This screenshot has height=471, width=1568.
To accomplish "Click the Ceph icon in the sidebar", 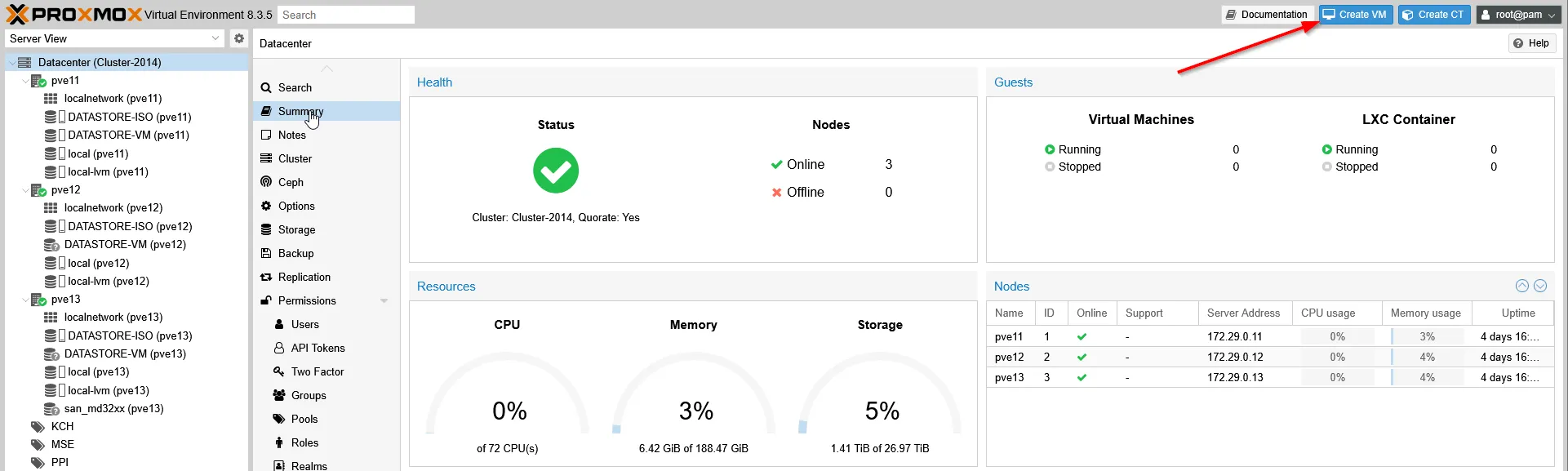I will [x=266, y=182].
